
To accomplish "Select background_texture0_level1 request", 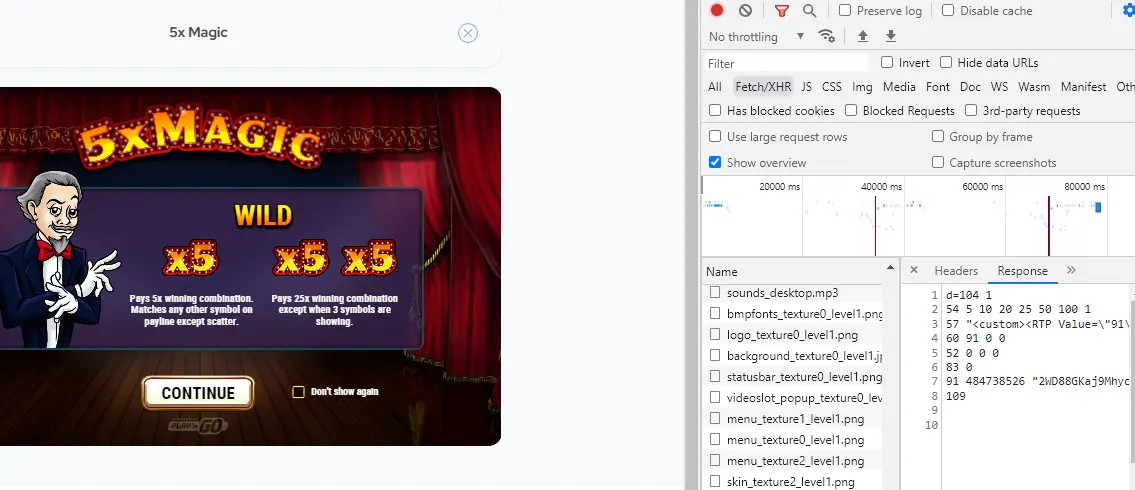I will pos(792,356).
